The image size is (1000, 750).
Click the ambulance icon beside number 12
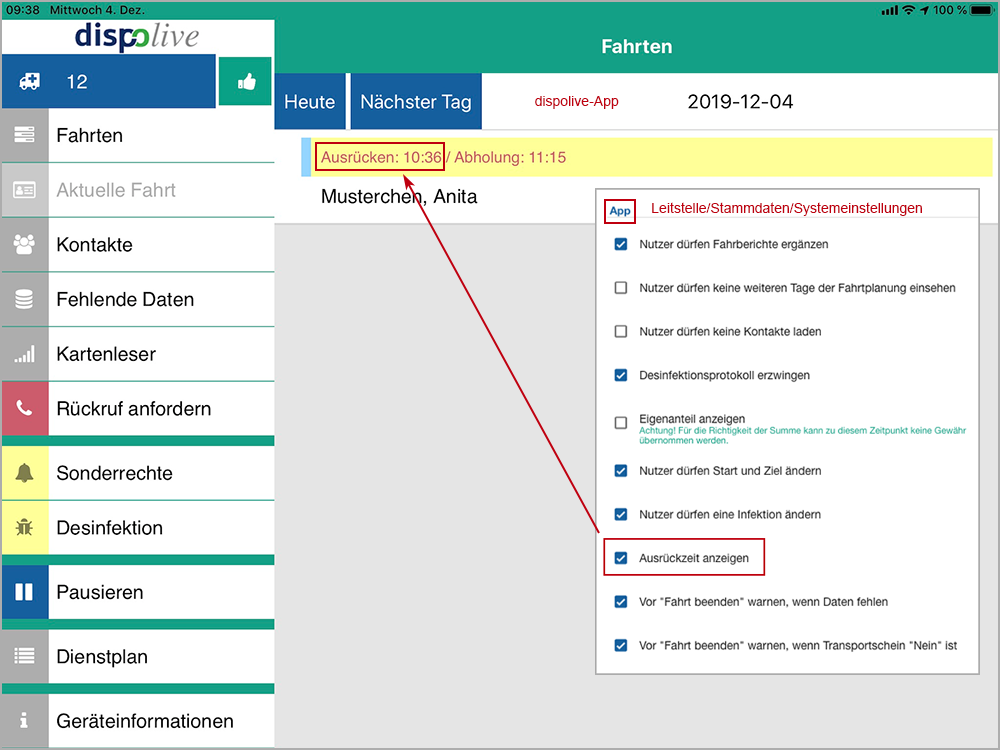click(26, 82)
